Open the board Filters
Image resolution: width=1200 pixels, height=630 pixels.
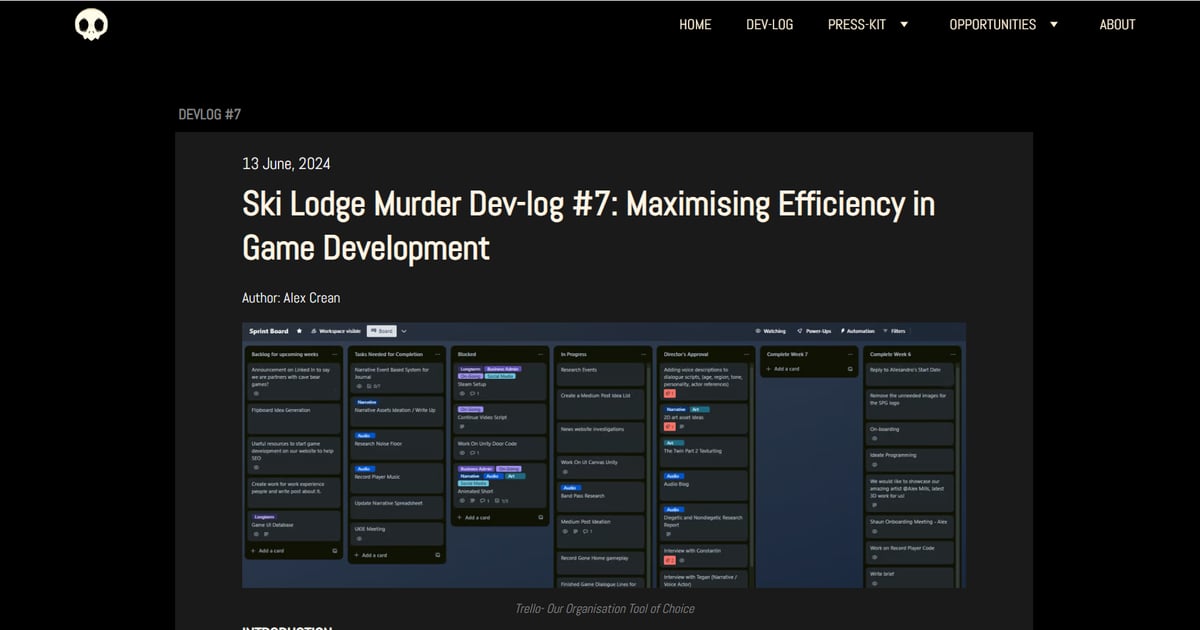897,330
